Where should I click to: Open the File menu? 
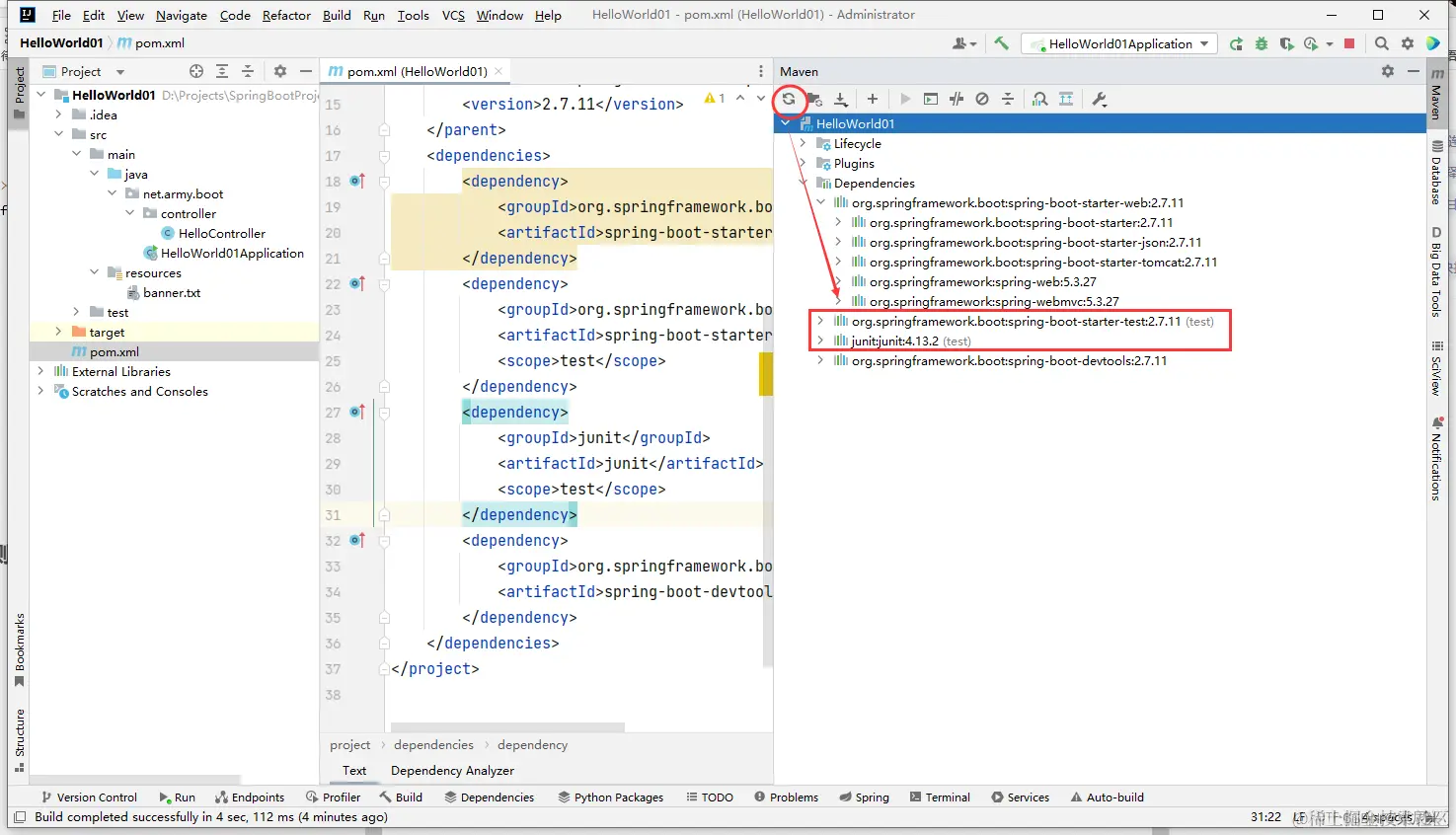tap(61, 15)
